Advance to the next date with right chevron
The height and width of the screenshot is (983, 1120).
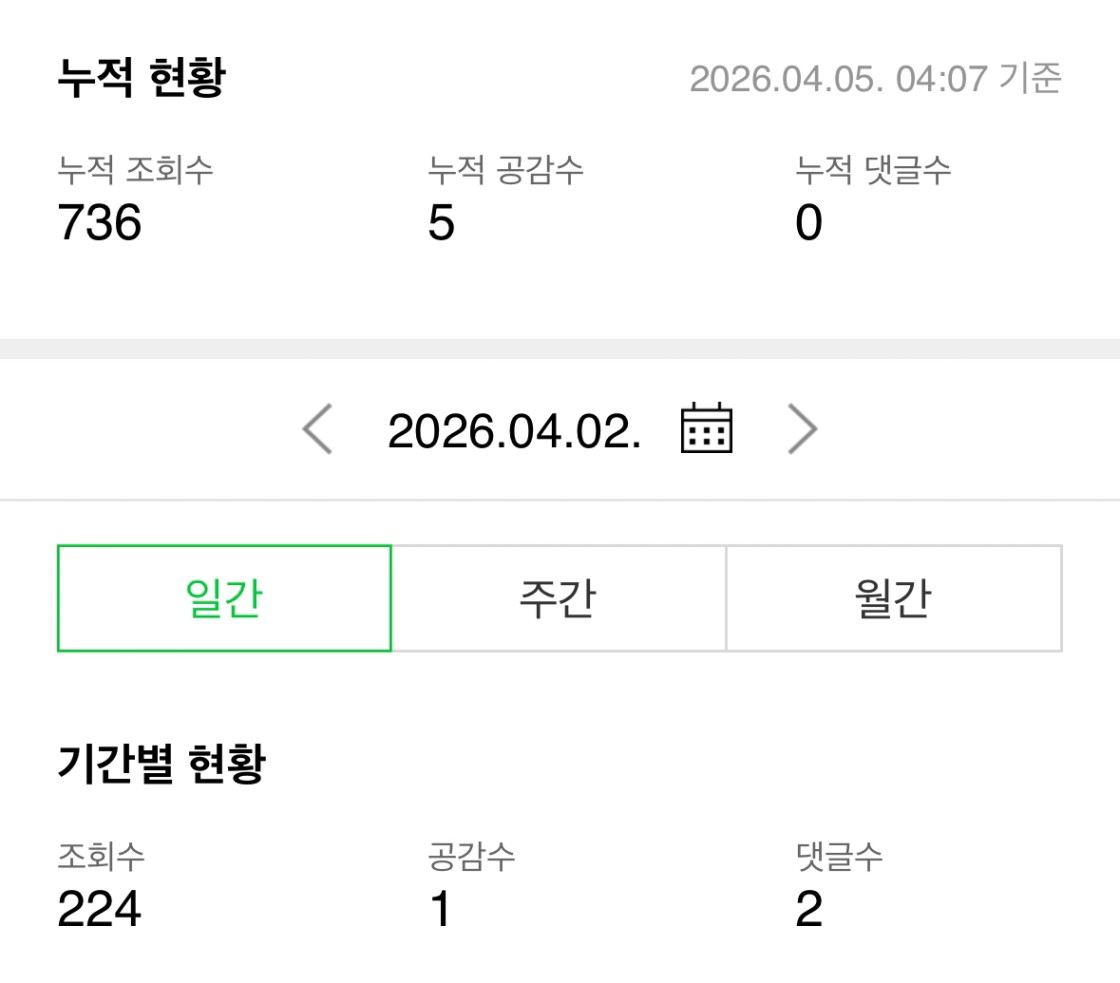pyautogui.click(x=802, y=431)
